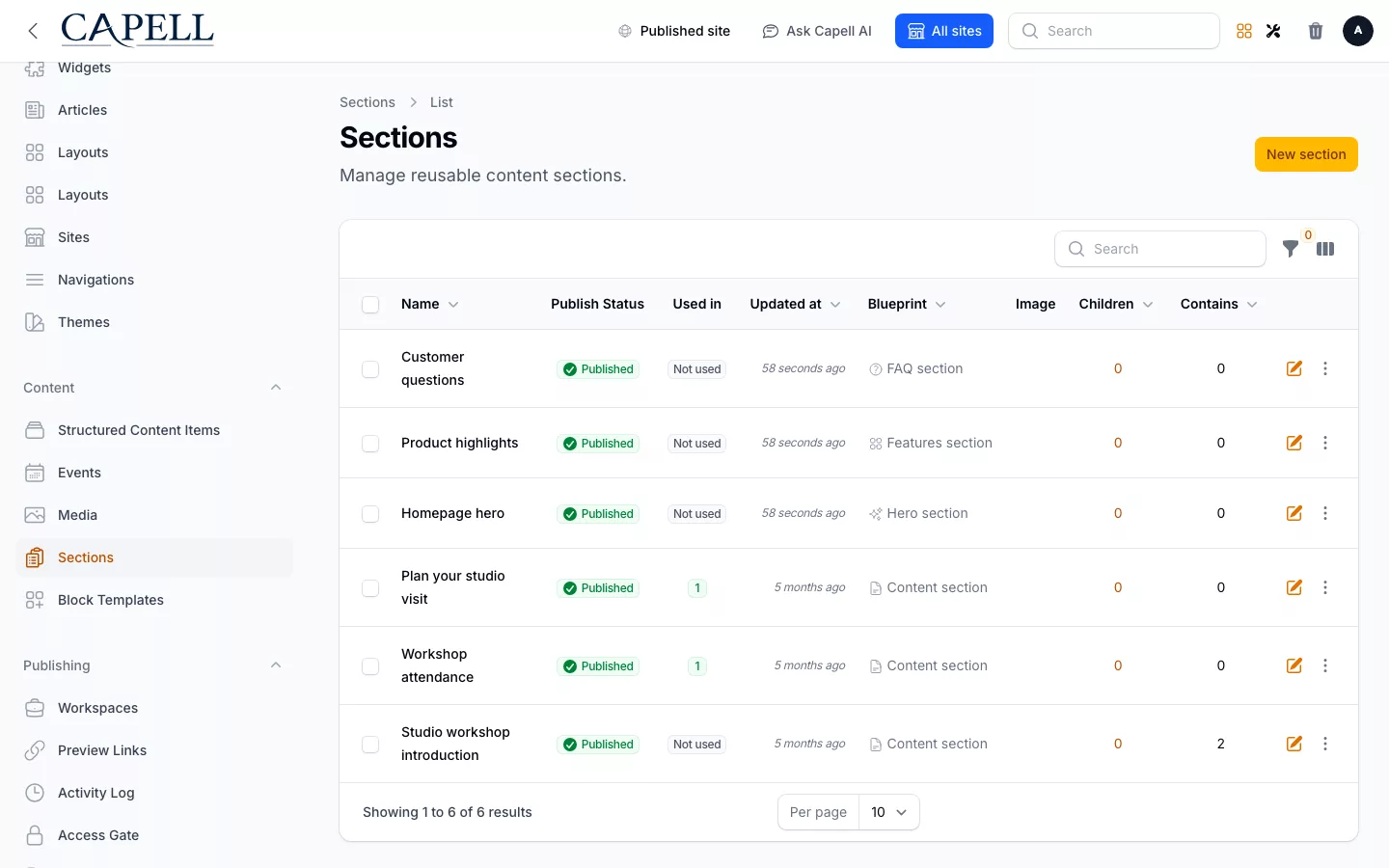Image resolution: width=1389 pixels, height=868 pixels.
Task: Open more actions for Workshop attendance
Action: point(1325,665)
